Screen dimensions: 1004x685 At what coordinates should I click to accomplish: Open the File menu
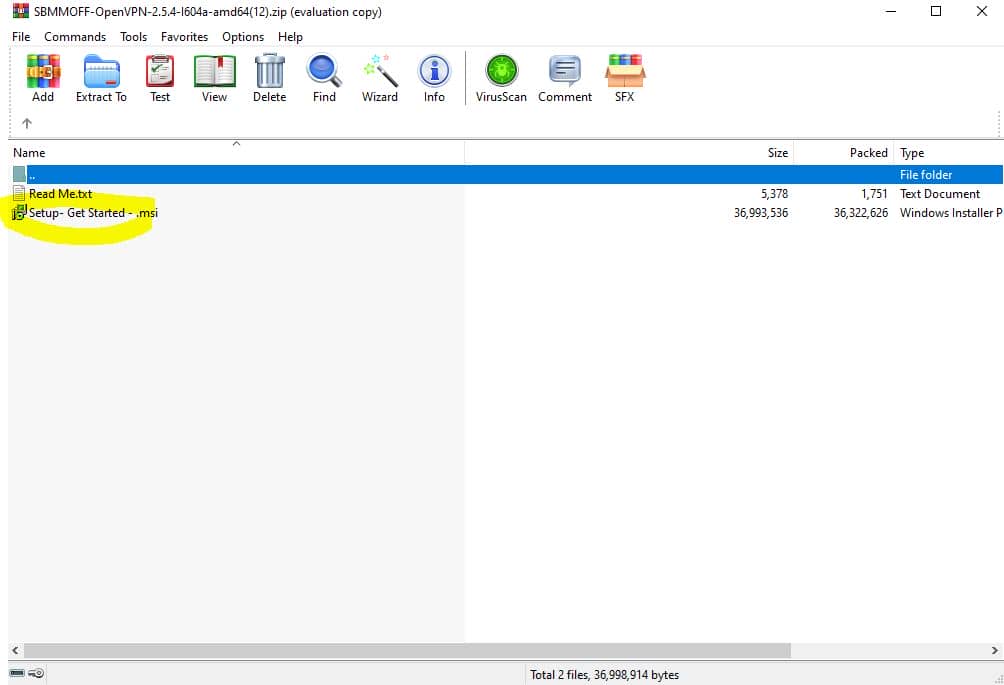(x=21, y=37)
